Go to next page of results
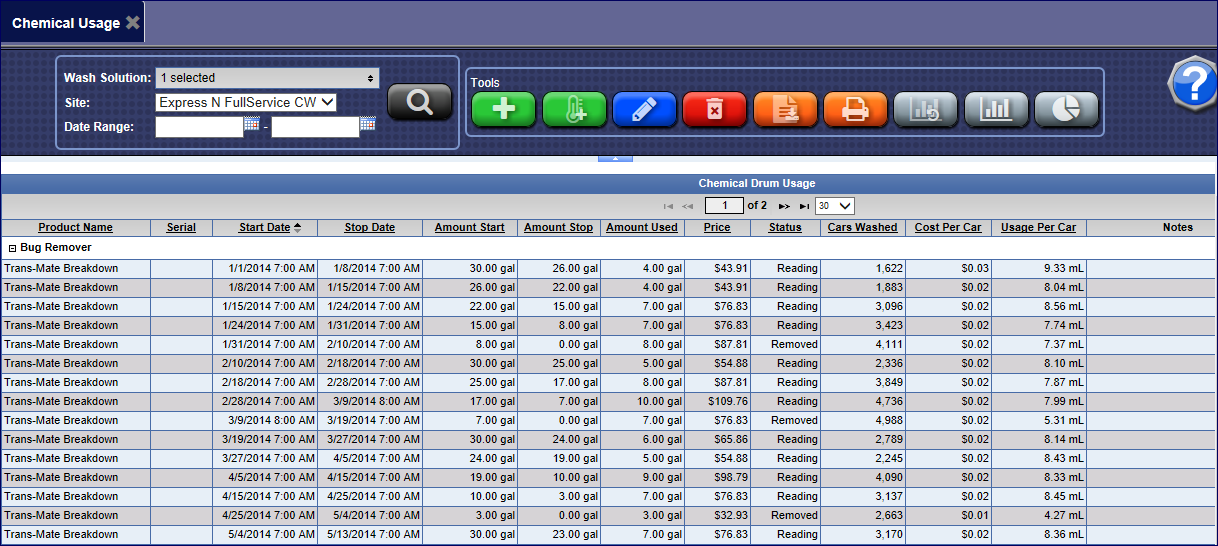This screenshot has height=546, width=1218. coord(785,206)
